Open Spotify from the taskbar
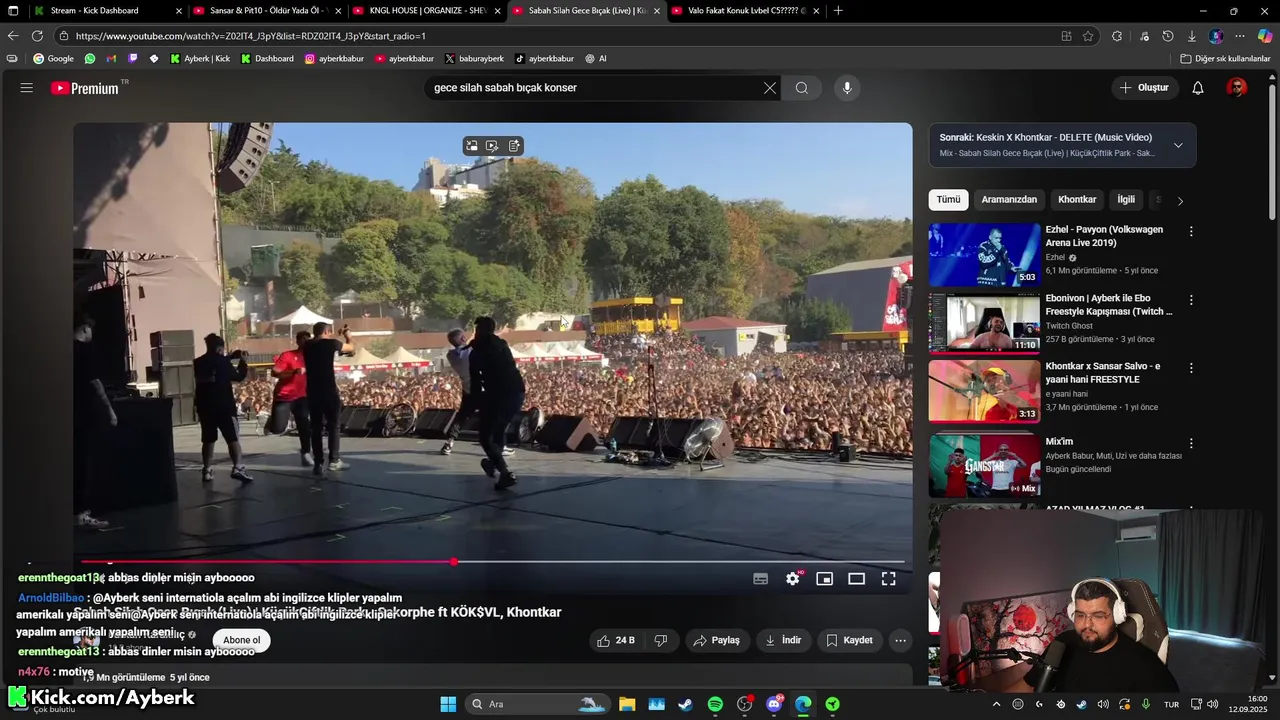The image size is (1280, 720). [715, 704]
